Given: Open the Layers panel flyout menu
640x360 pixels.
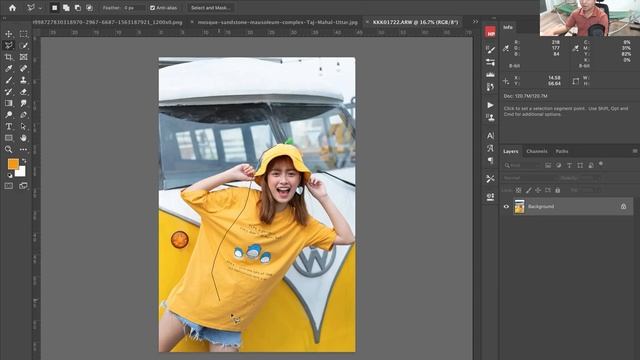Looking at the screenshot, I should (635, 151).
